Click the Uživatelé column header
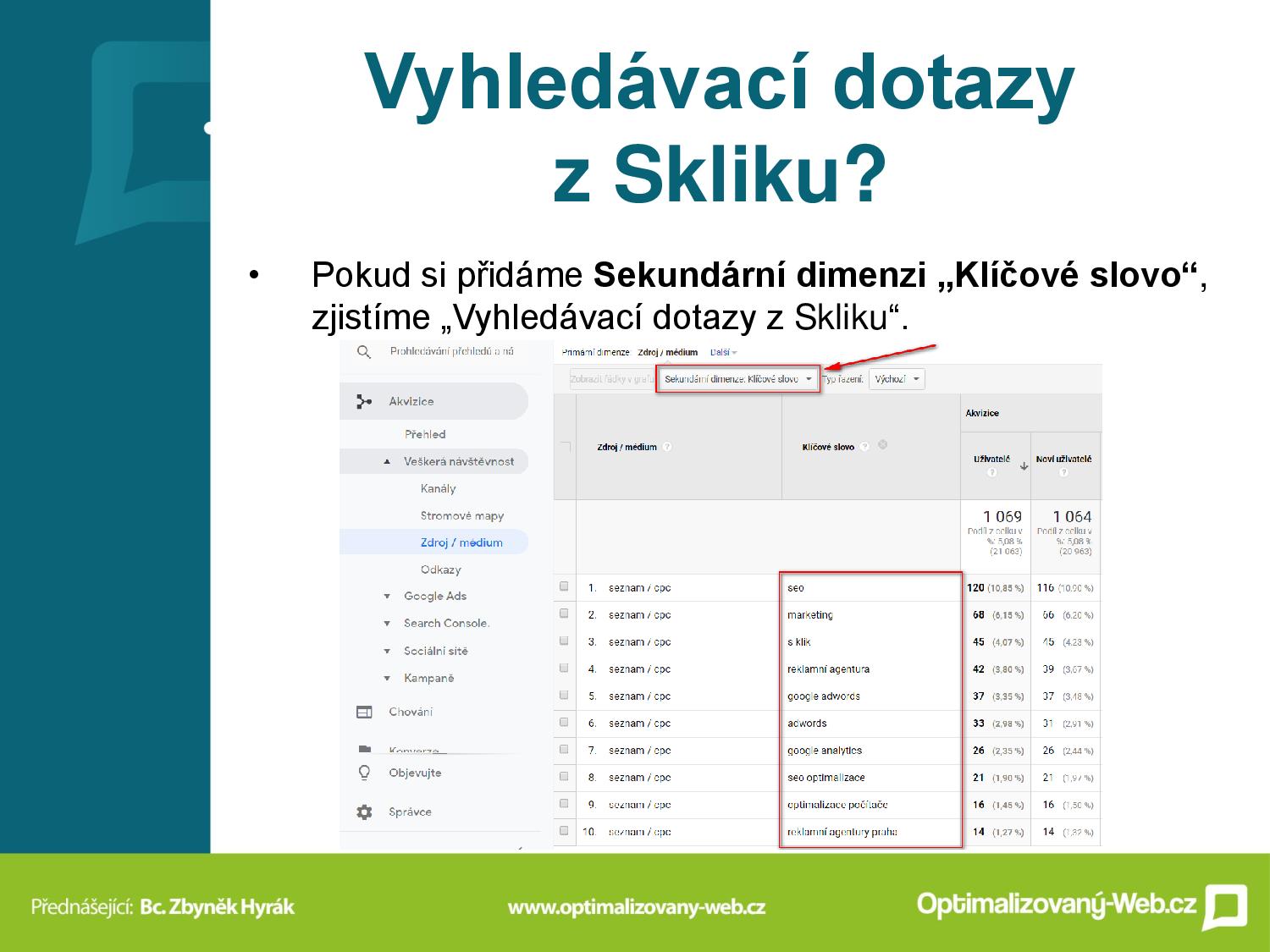This screenshot has width=1270, height=952. 991,459
